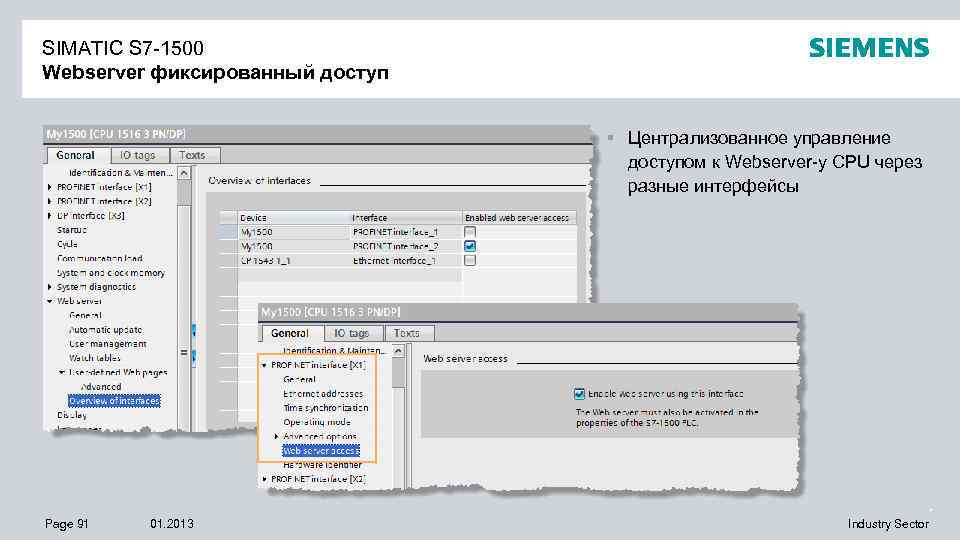
Task: Uncheck web server access for PROFINET interface_2
Action: pos(470,246)
